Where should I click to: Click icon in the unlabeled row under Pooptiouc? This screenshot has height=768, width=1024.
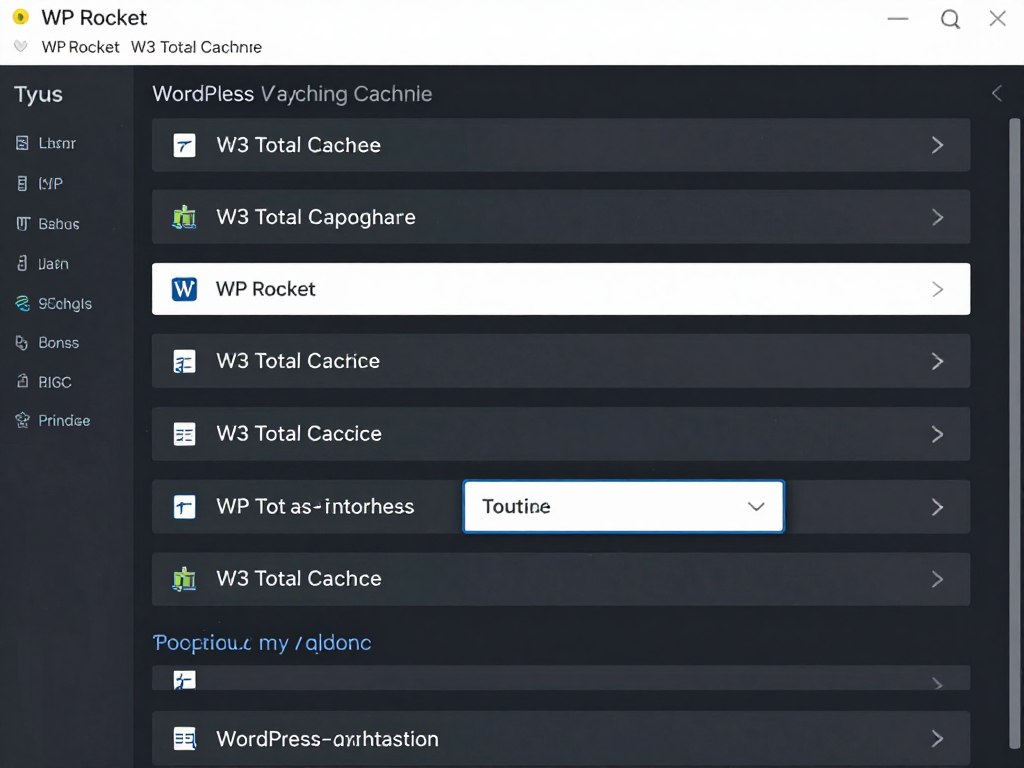[x=184, y=680]
